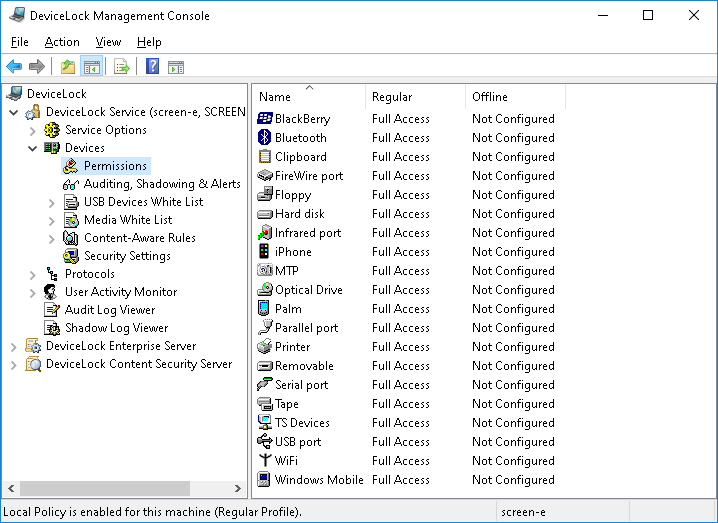Toggle the Show/Hide Action Pane button
Screen dimensions: 718x523
(176, 67)
